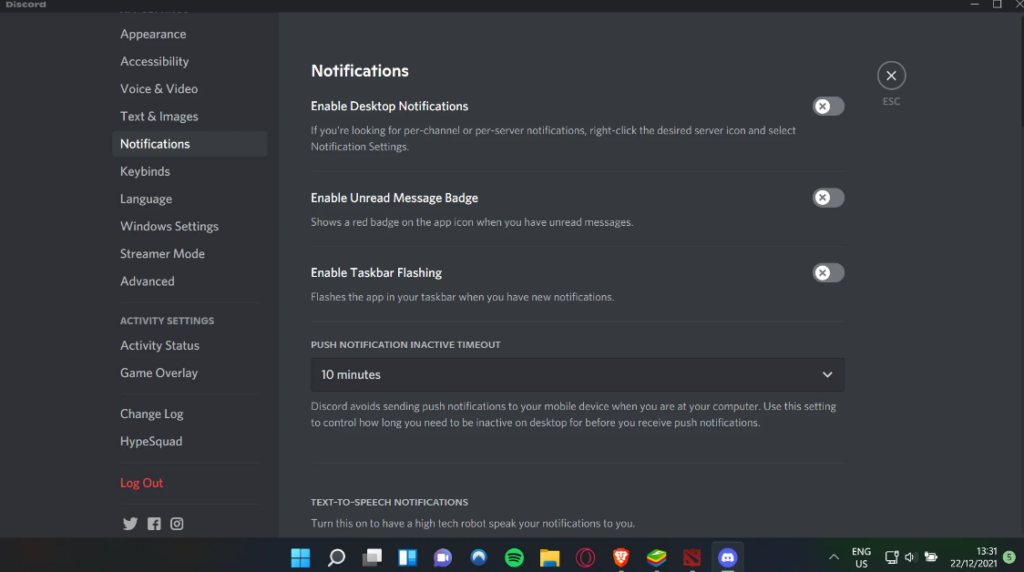Open Discord's Twitter page icon
1024x572 pixels.
click(130, 524)
